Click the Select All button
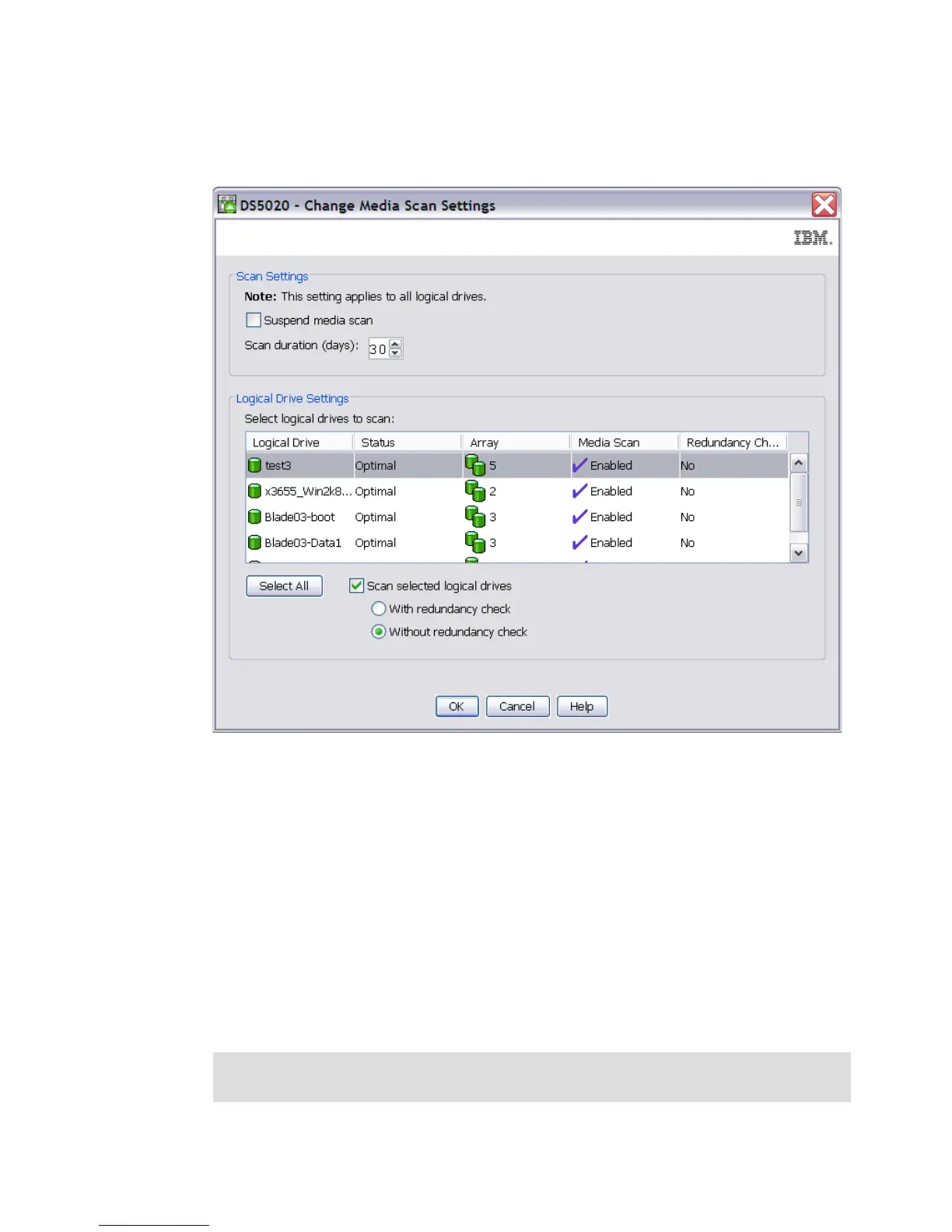This screenshot has width=952, height=1232. (285, 586)
